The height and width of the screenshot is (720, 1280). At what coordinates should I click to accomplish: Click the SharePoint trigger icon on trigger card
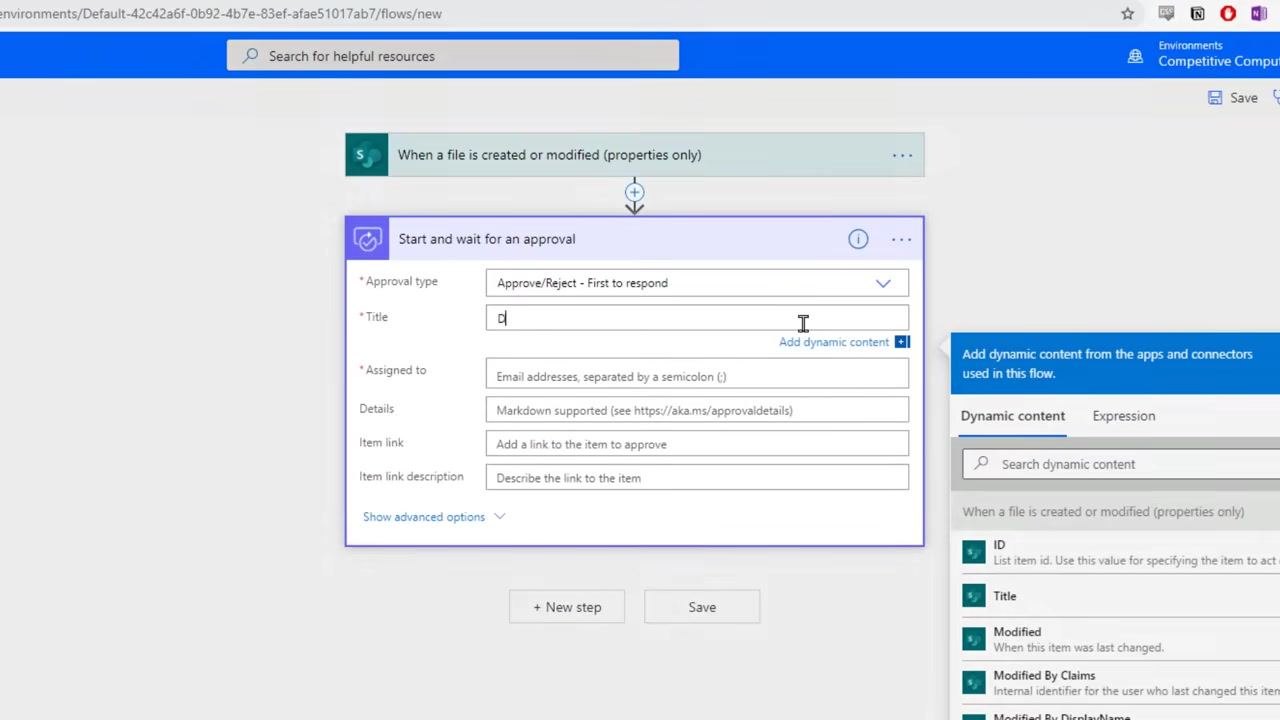click(367, 155)
